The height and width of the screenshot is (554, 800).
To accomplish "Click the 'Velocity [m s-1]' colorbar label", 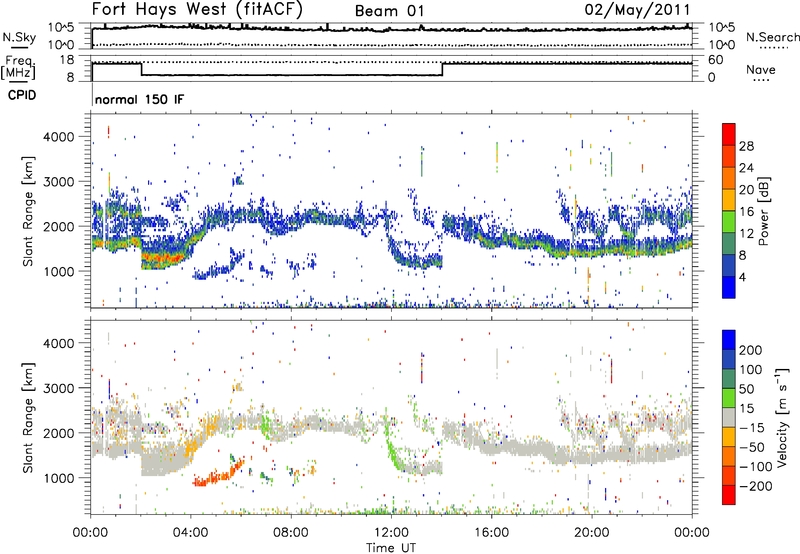I will coord(782,417).
